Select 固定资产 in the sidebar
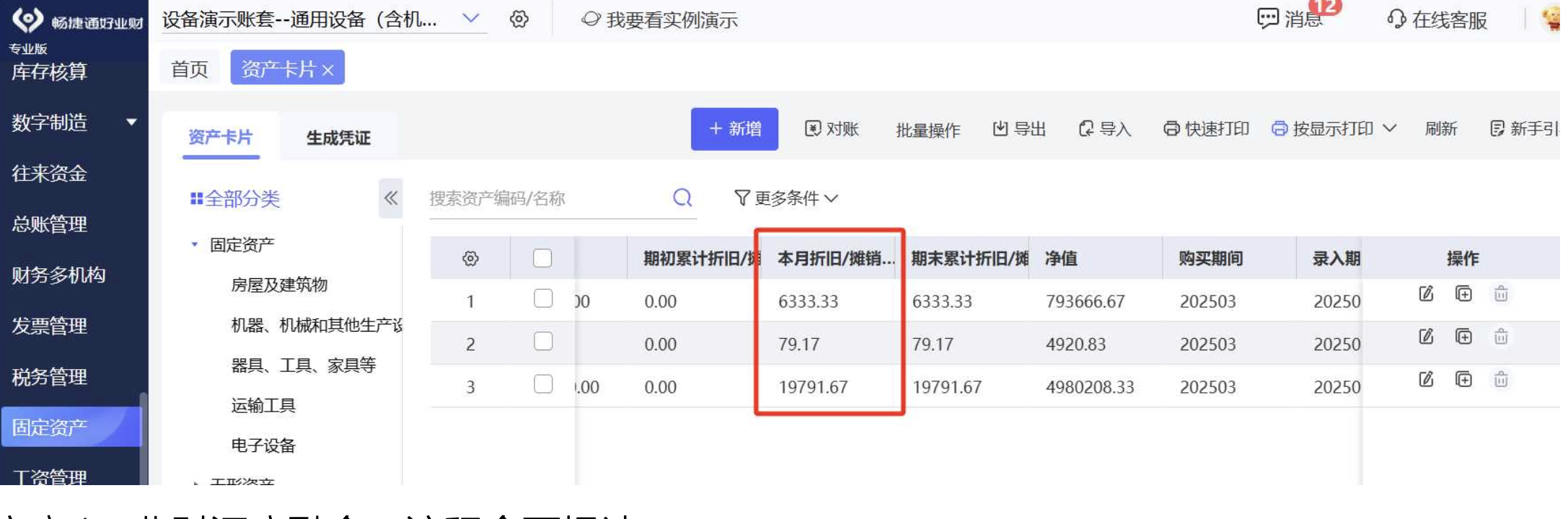1568x519 pixels. point(71,427)
